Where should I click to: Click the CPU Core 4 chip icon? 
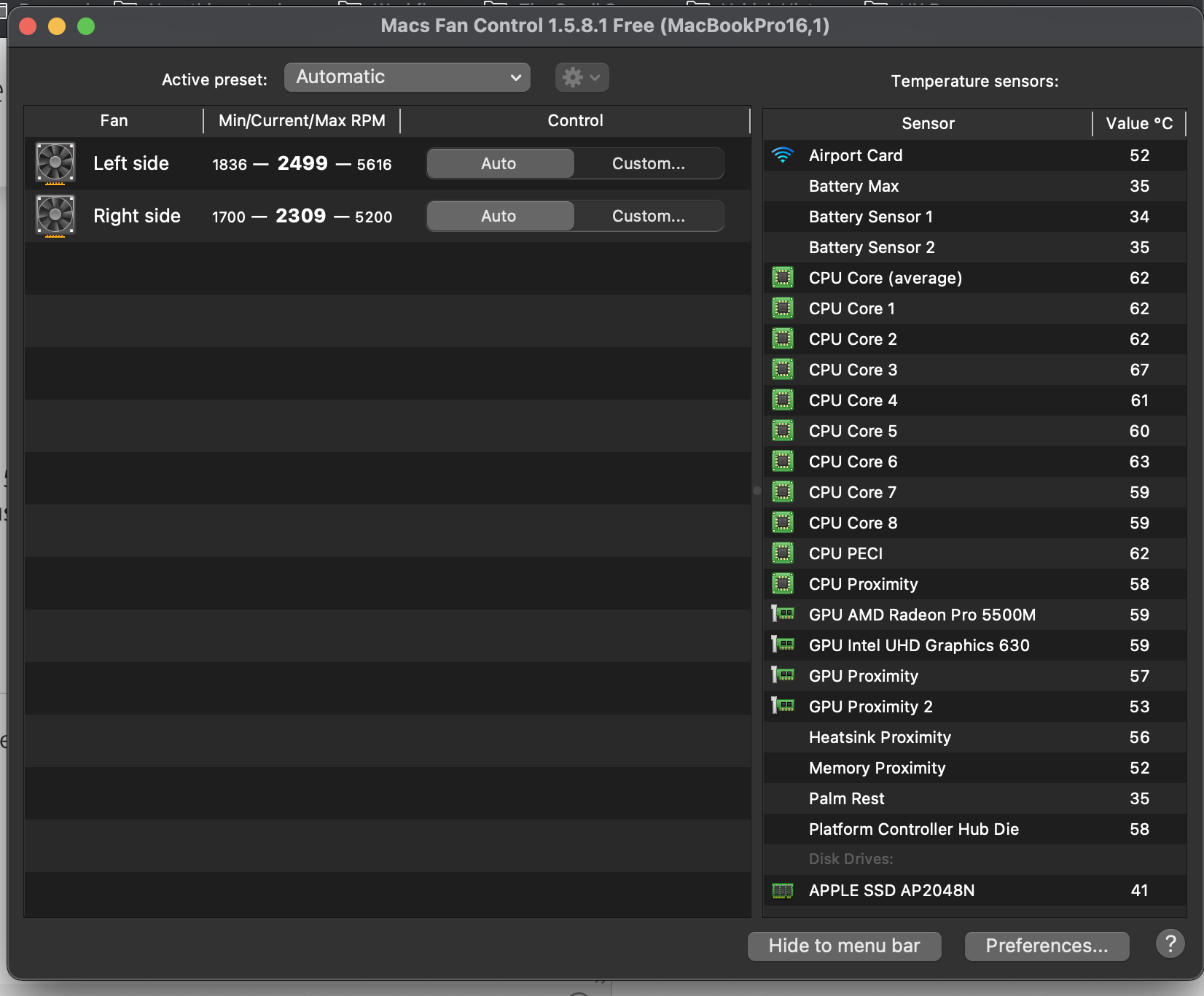783,400
